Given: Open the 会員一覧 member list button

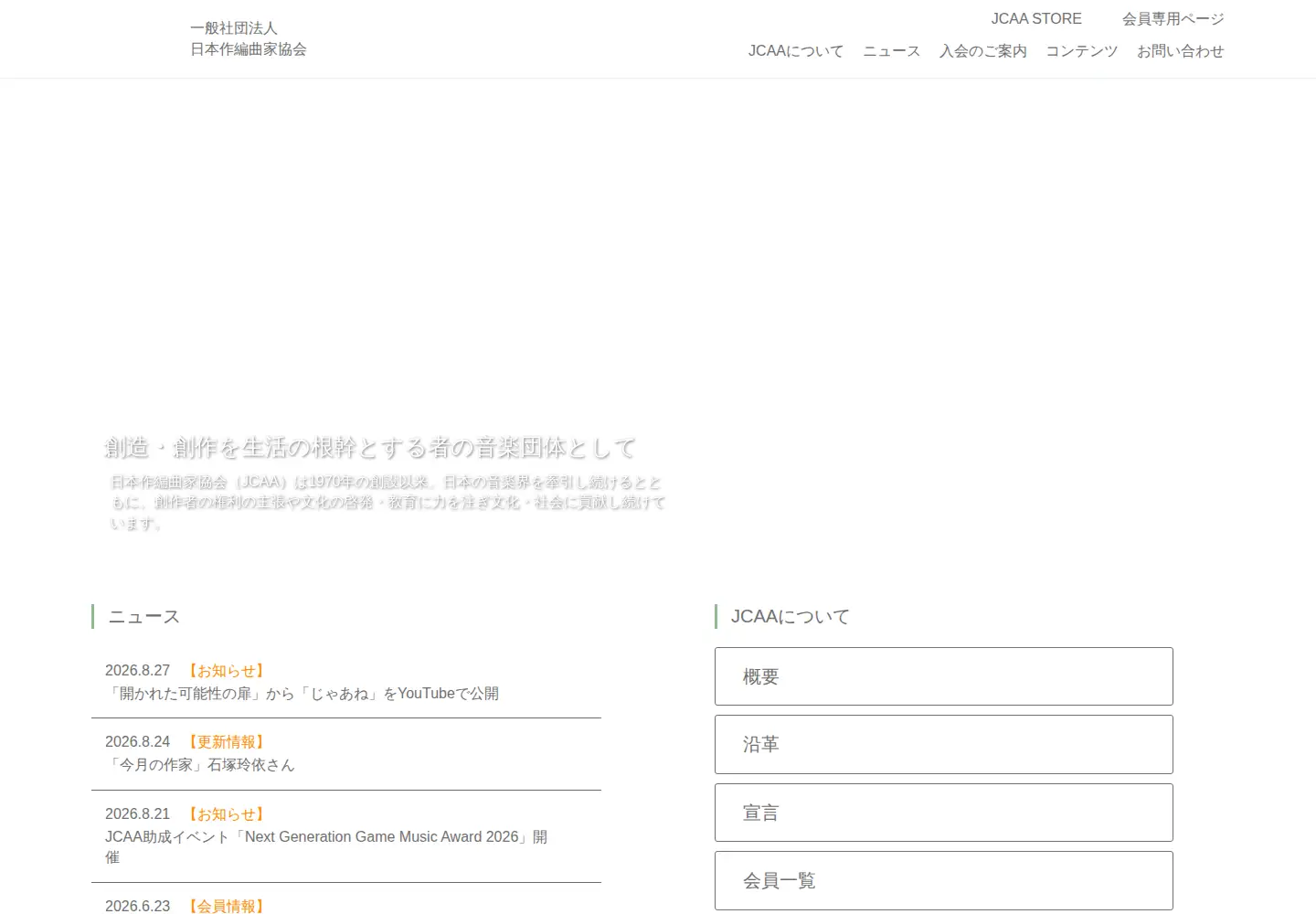Looking at the screenshot, I should pos(944,881).
